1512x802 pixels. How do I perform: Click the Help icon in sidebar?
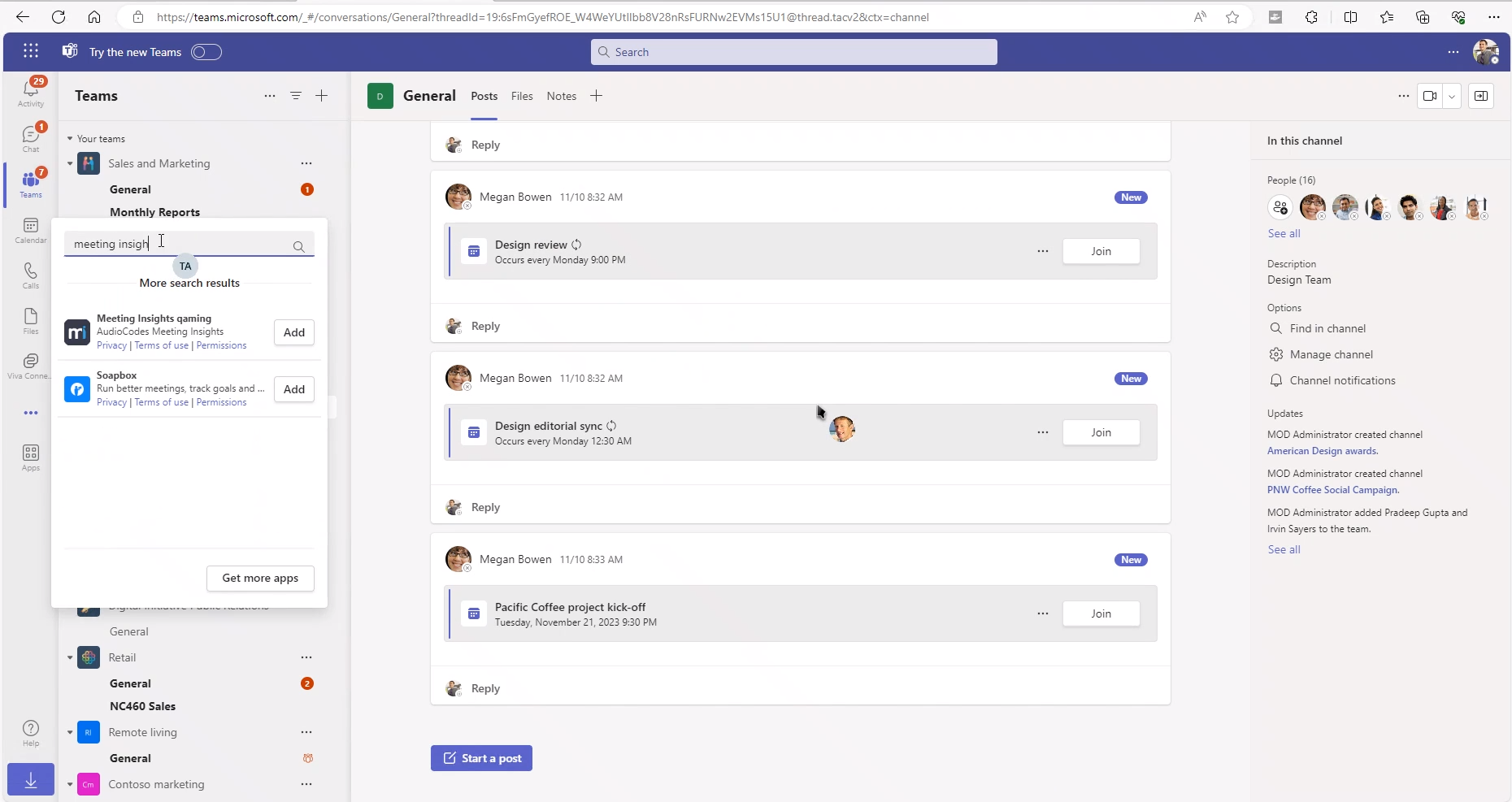31,732
